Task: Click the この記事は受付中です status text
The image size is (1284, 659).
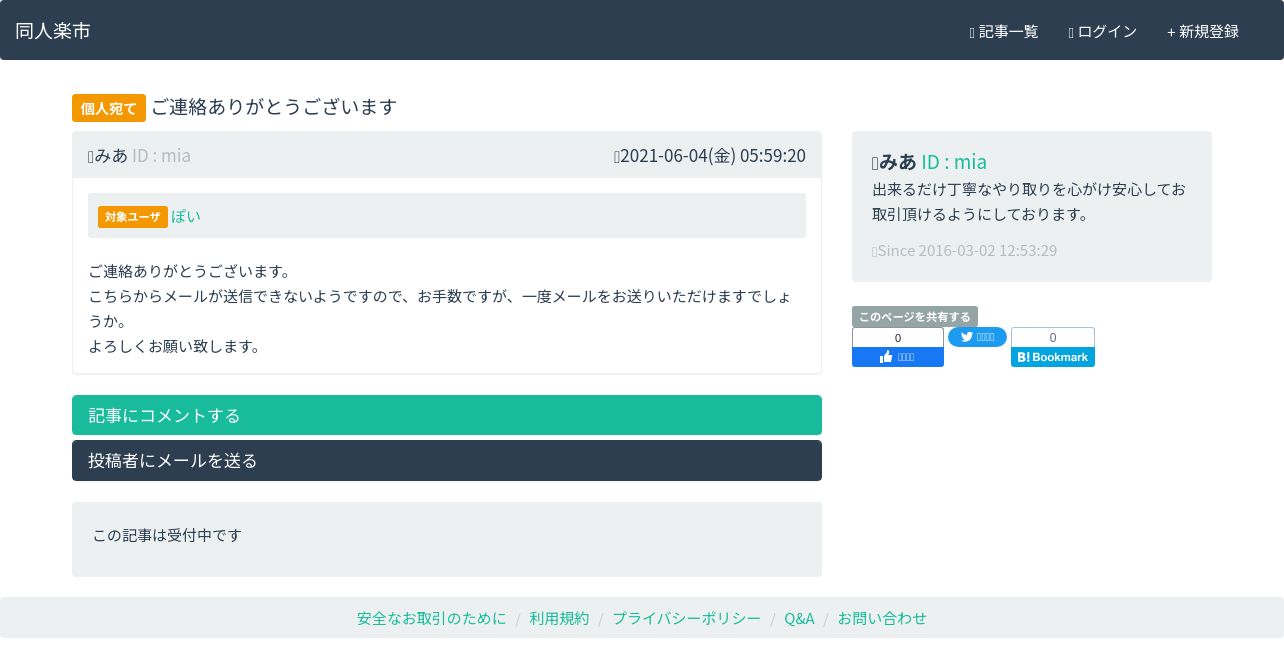Action: point(167,535)
